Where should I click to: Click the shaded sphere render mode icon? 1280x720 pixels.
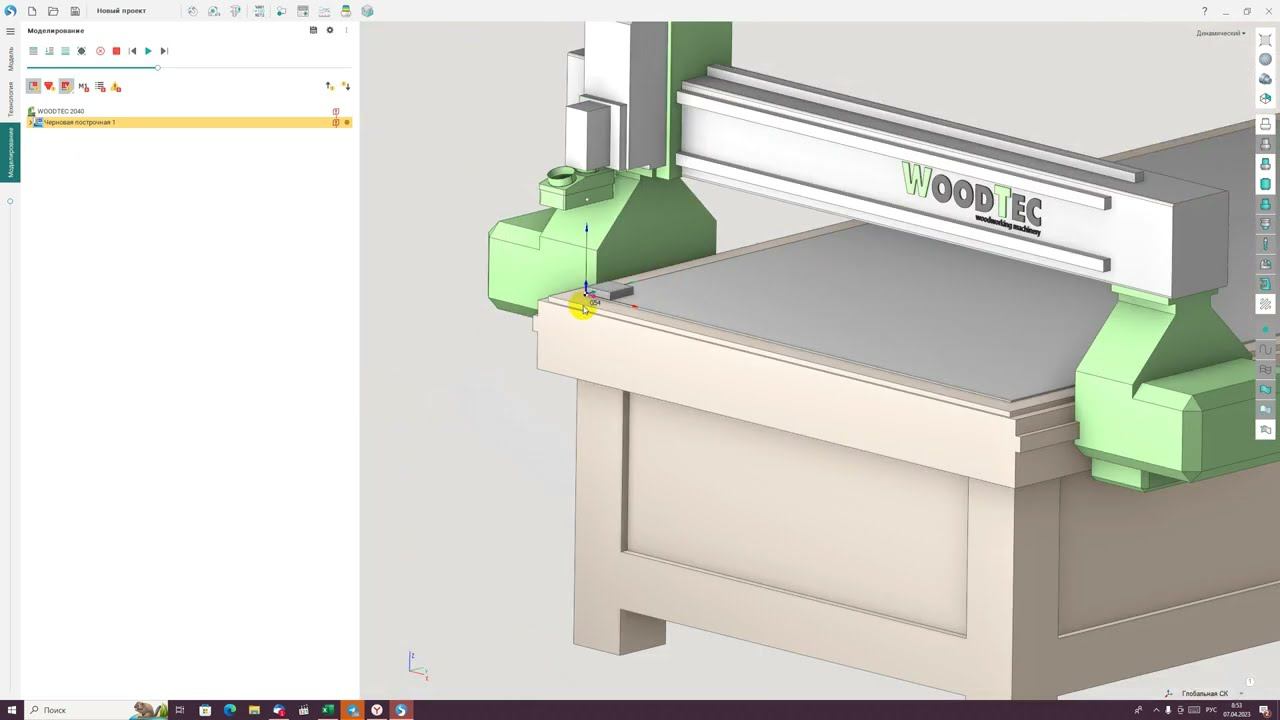tap(1265, 59)
